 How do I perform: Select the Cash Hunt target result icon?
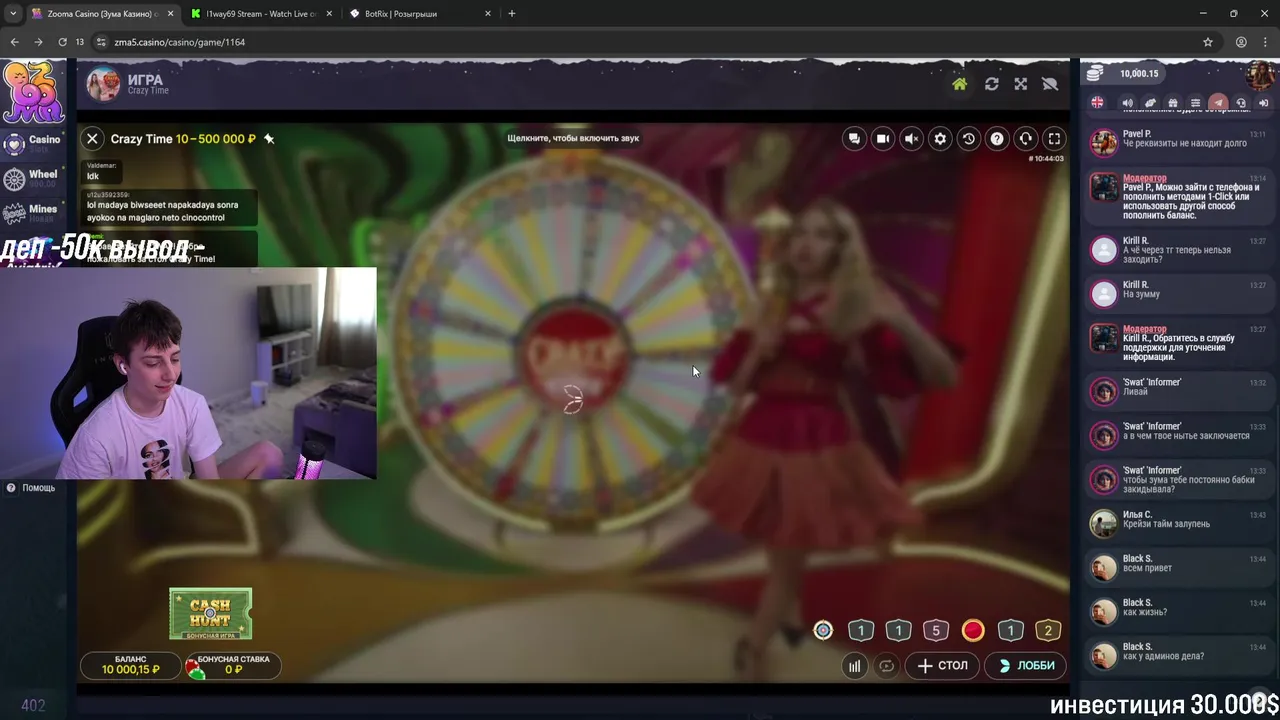point(823,630)
